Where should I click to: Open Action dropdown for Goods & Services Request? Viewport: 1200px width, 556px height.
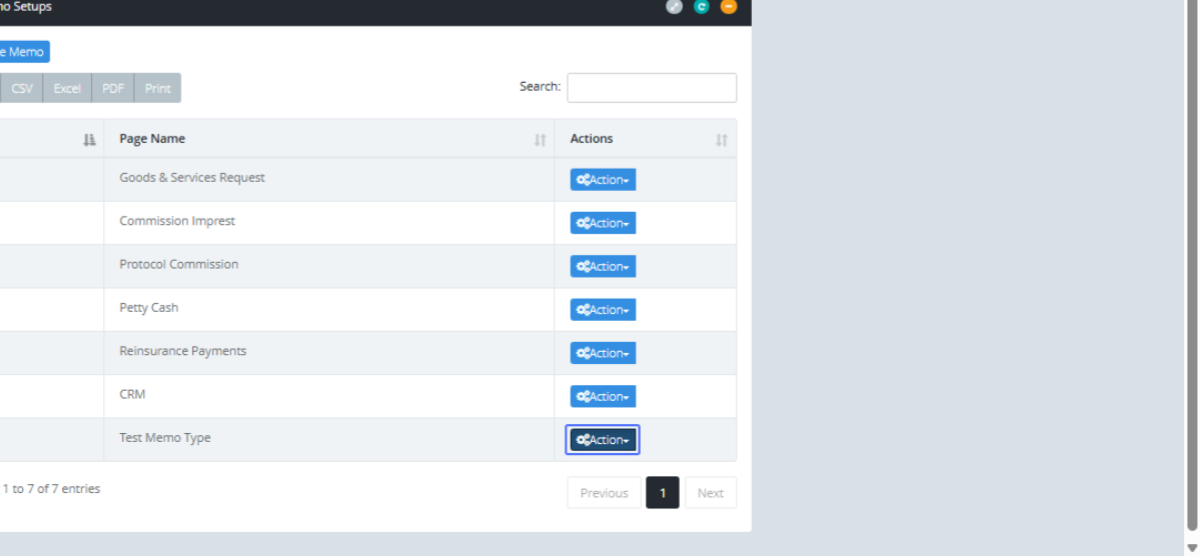click(x=603, y=180)
